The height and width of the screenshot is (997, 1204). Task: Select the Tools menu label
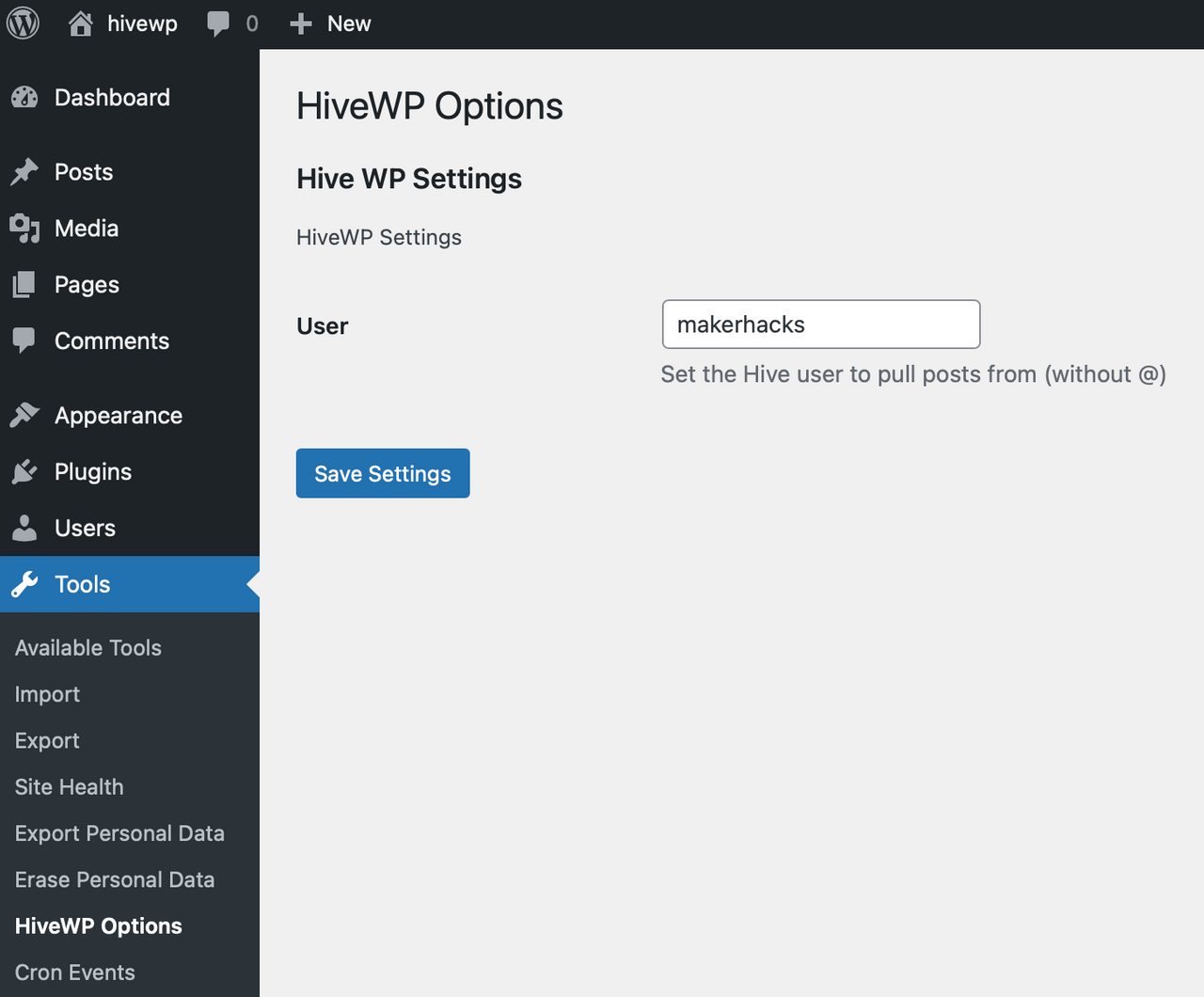coord(82,584)
